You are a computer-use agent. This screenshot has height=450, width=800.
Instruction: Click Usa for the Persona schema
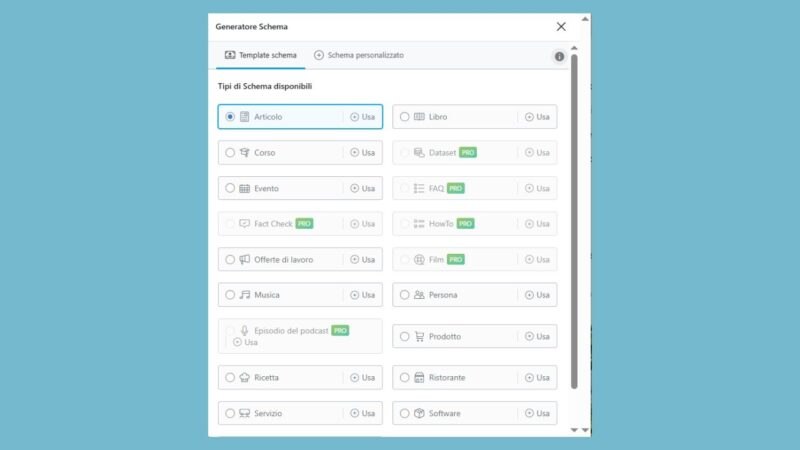pos(537,295)
